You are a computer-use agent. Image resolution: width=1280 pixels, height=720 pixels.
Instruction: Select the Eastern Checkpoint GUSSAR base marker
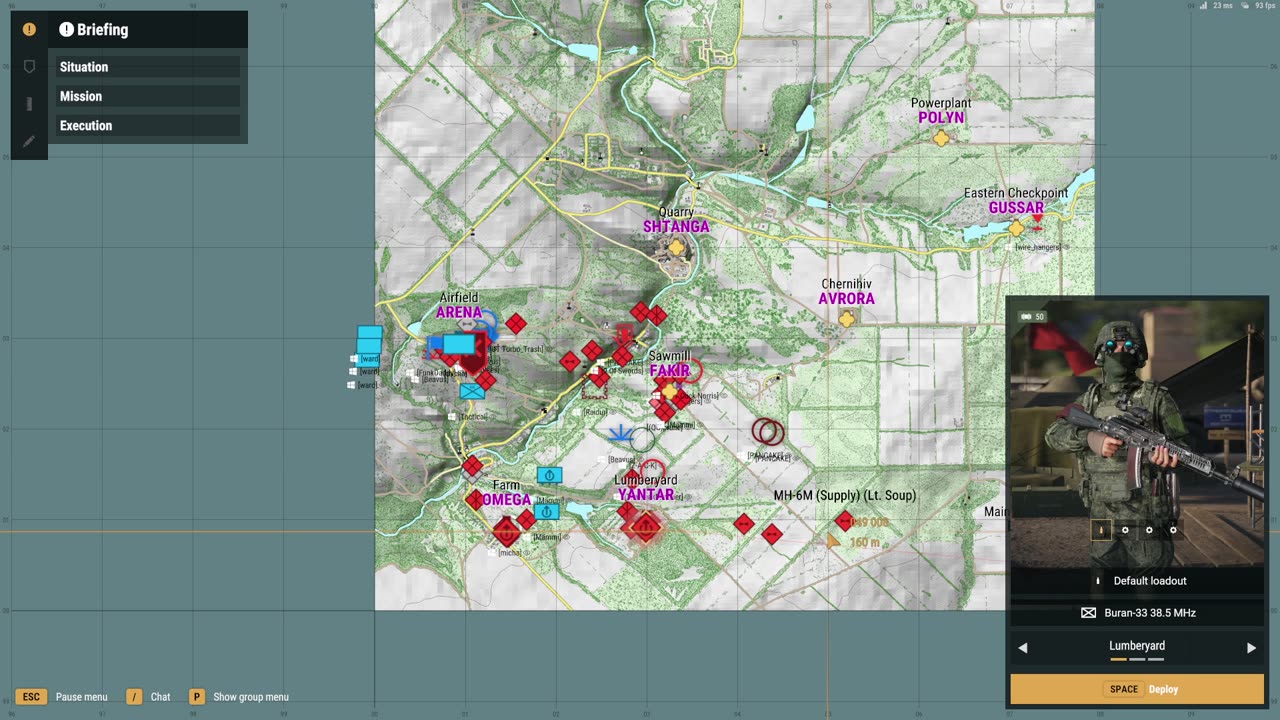[1017, 229]
